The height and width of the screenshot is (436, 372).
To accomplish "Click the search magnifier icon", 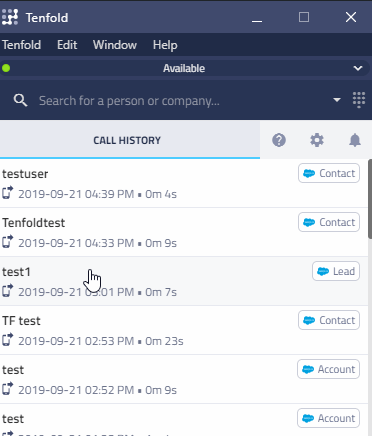I will [20, 100].
